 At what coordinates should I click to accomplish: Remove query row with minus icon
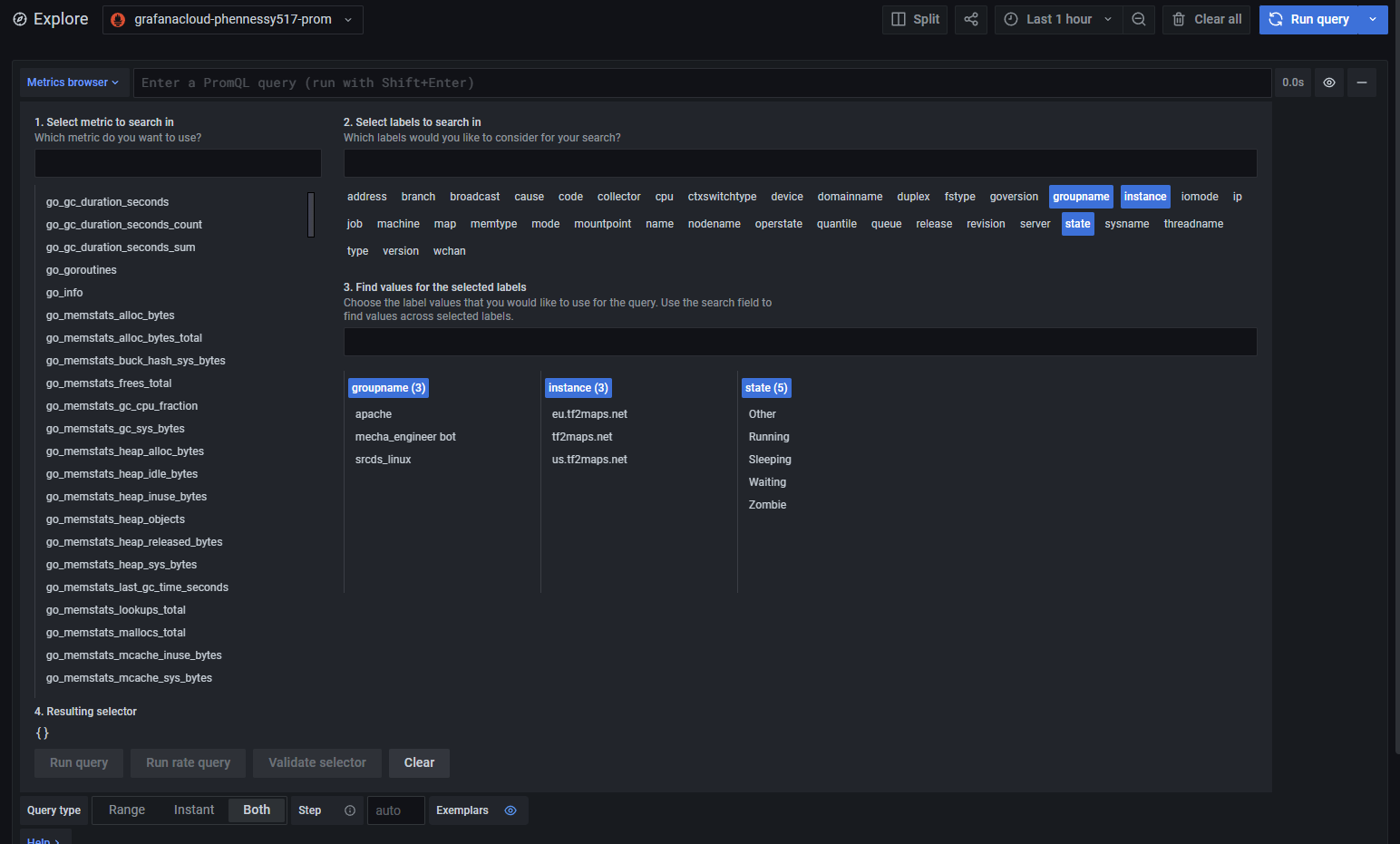click(x=1361, y=82)
